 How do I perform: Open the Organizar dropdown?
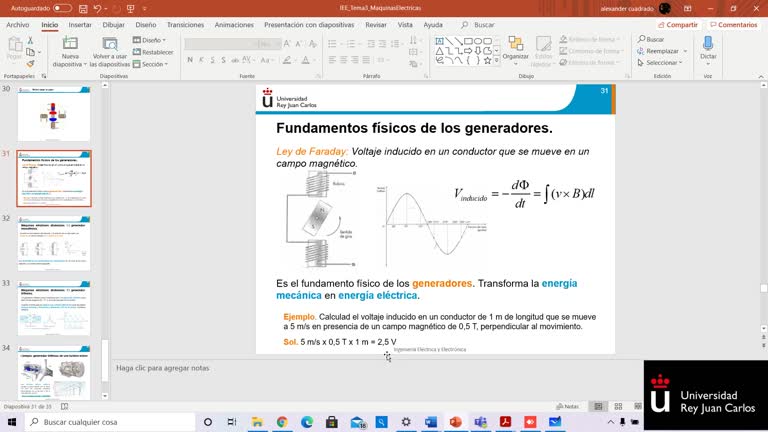pyautogui.click(x=515, y=51)
